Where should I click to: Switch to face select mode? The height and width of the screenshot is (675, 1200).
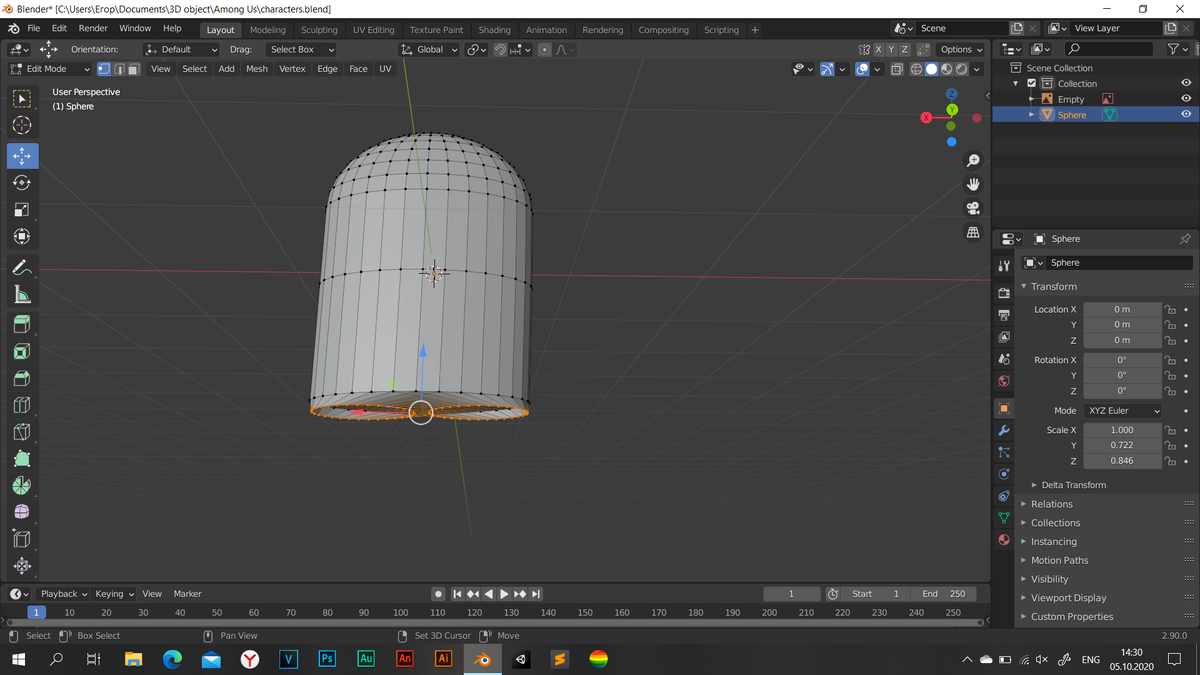tap(134, 69)
